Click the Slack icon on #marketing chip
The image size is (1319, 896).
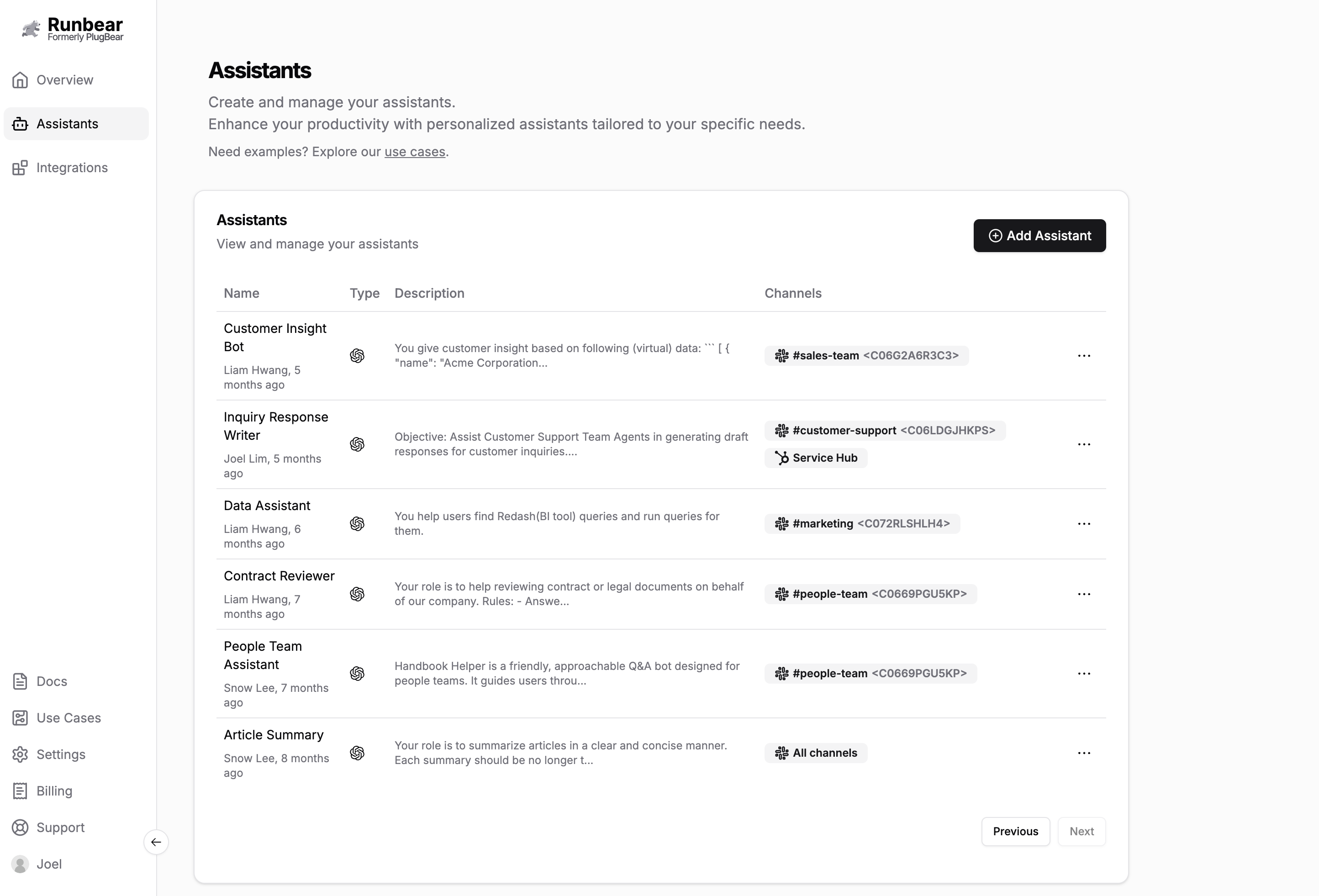tap(781, 524)
